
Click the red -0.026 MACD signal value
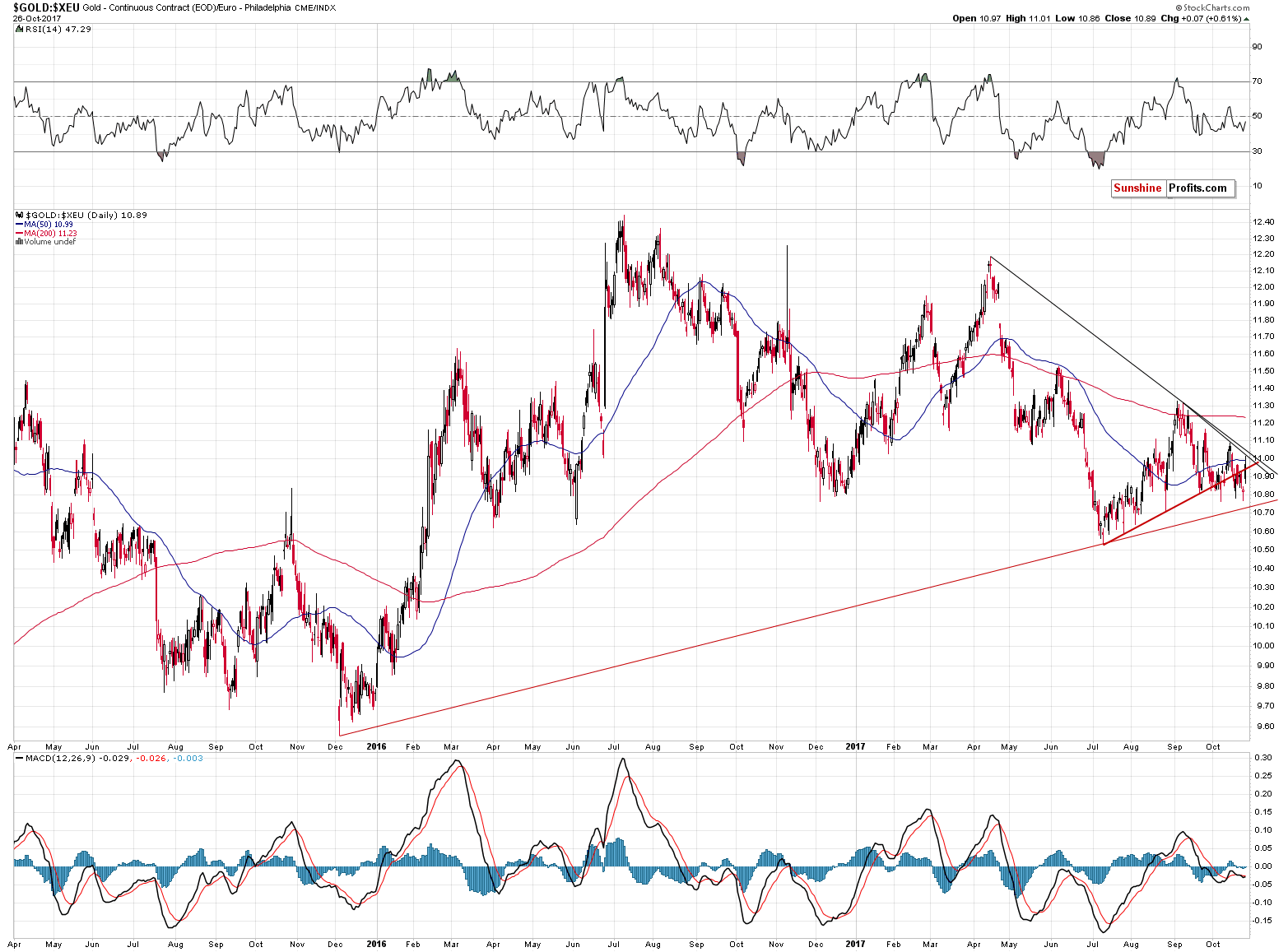(151, 758)
